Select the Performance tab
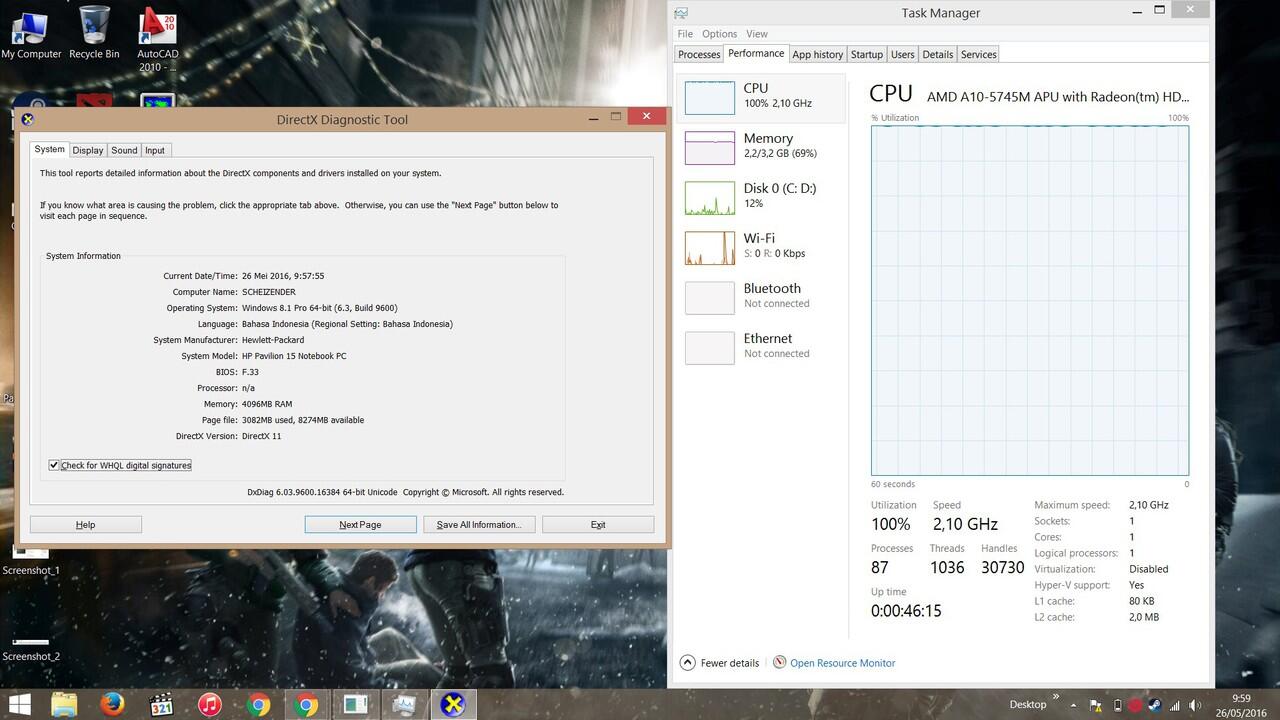 click(x=756, y=53)
